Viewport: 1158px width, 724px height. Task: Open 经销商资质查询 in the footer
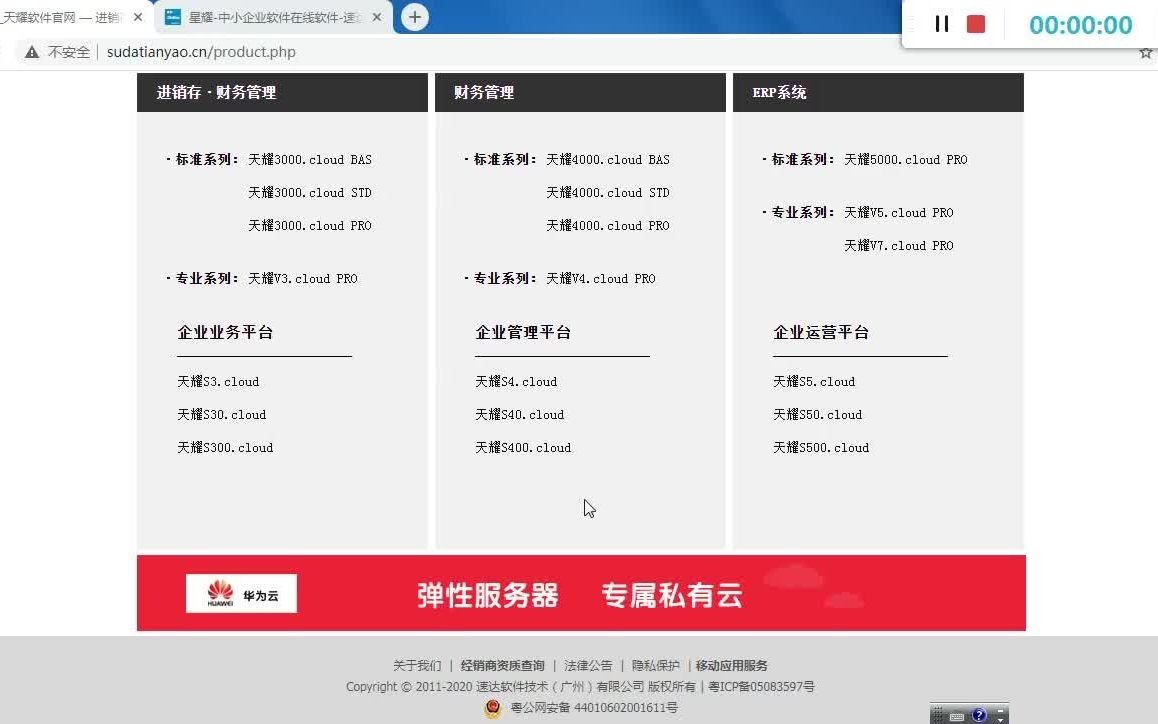(504, 664)
